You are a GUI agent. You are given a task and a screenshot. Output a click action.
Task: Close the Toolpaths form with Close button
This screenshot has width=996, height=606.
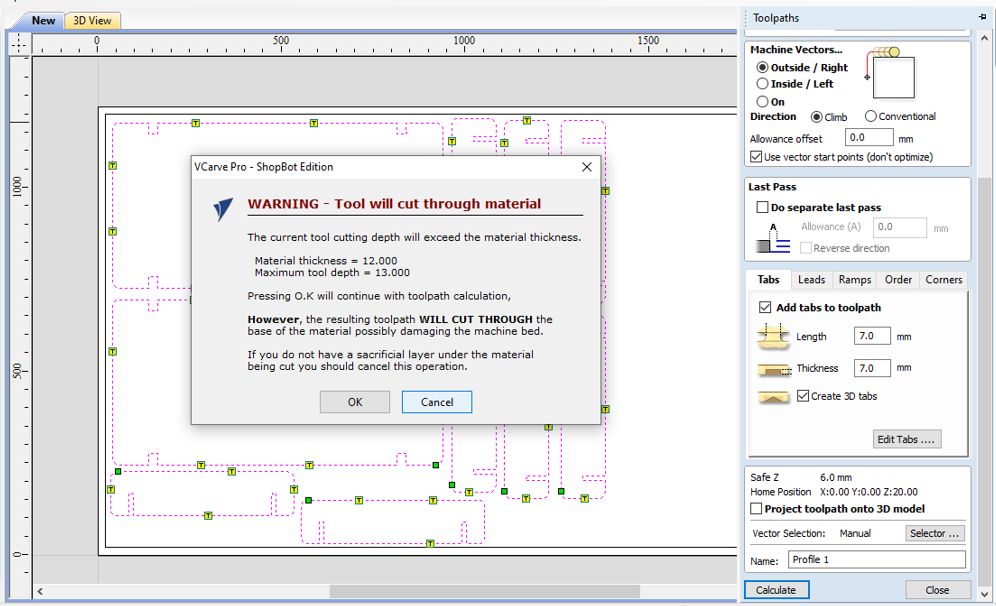point(938,590)
